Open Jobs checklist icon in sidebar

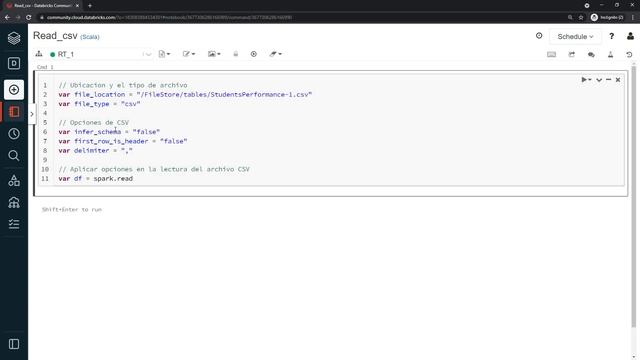(14, 224)
